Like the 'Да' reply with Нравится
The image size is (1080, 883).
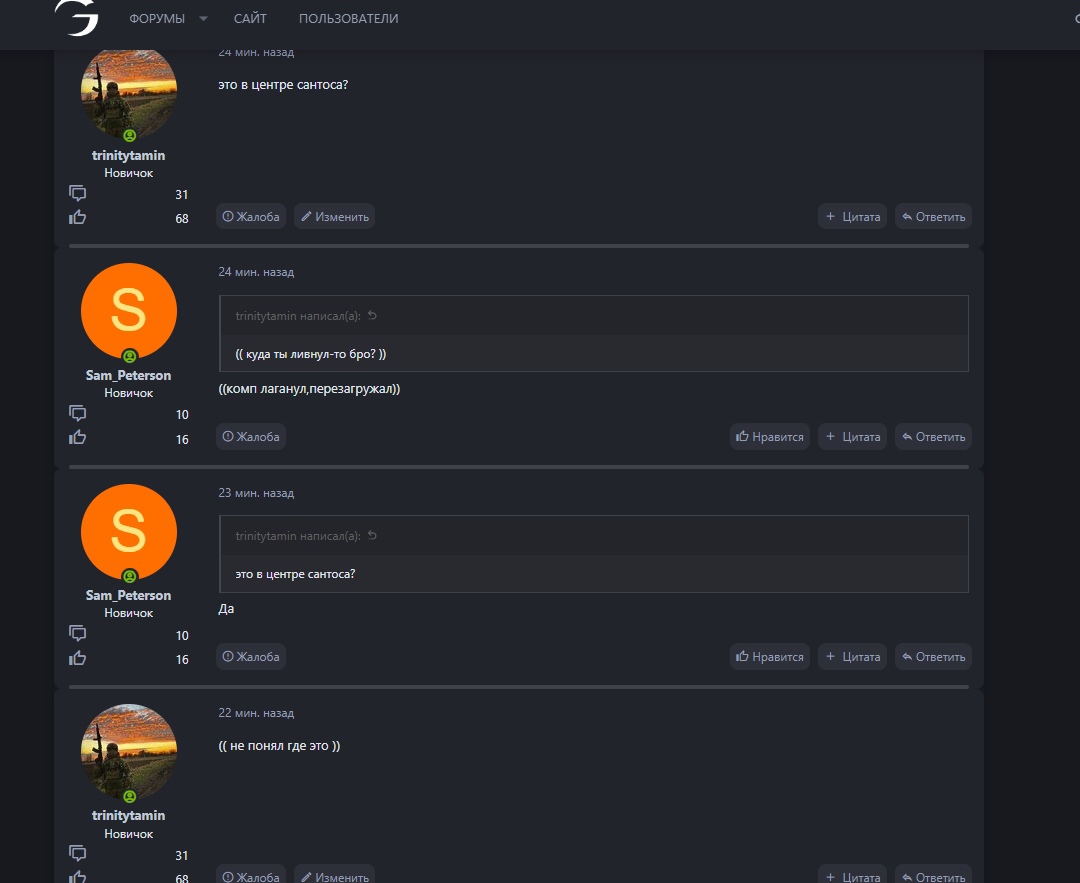769,656
